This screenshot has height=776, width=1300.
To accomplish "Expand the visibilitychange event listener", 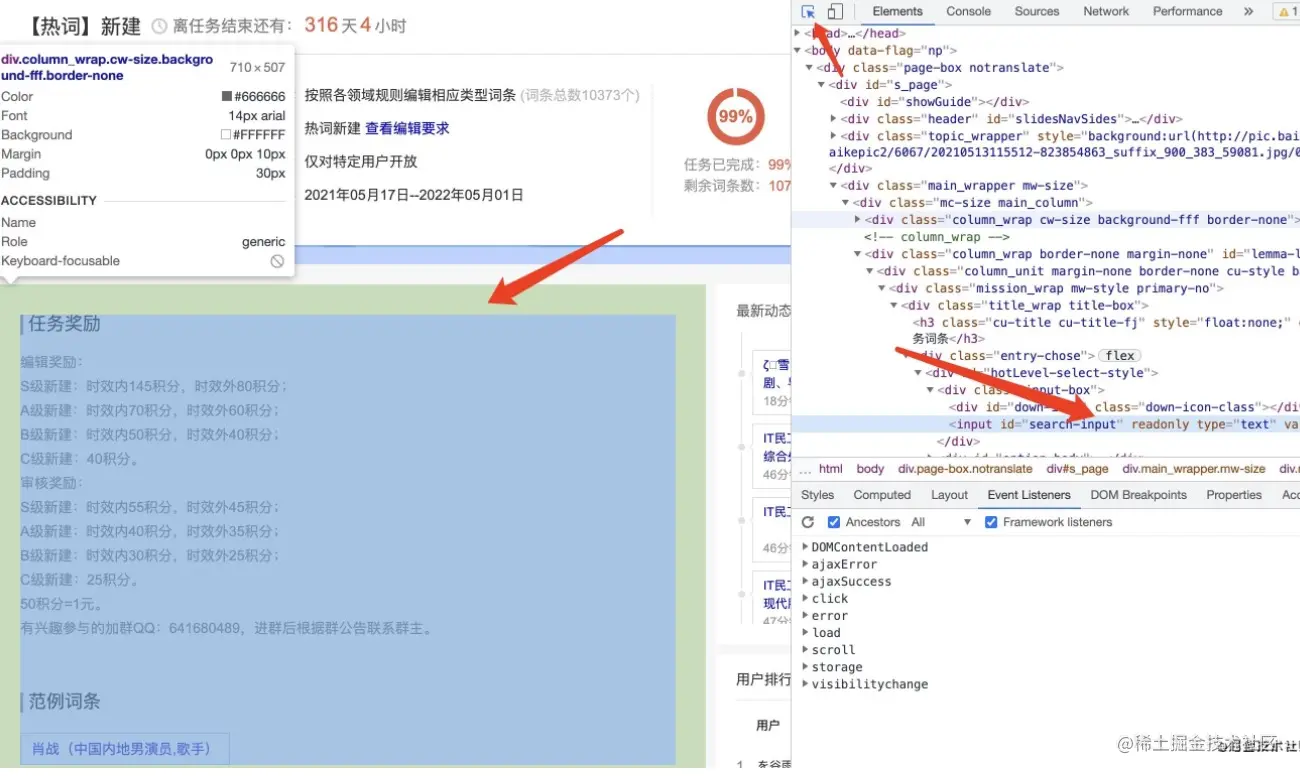I will click(x=806, y=684).
